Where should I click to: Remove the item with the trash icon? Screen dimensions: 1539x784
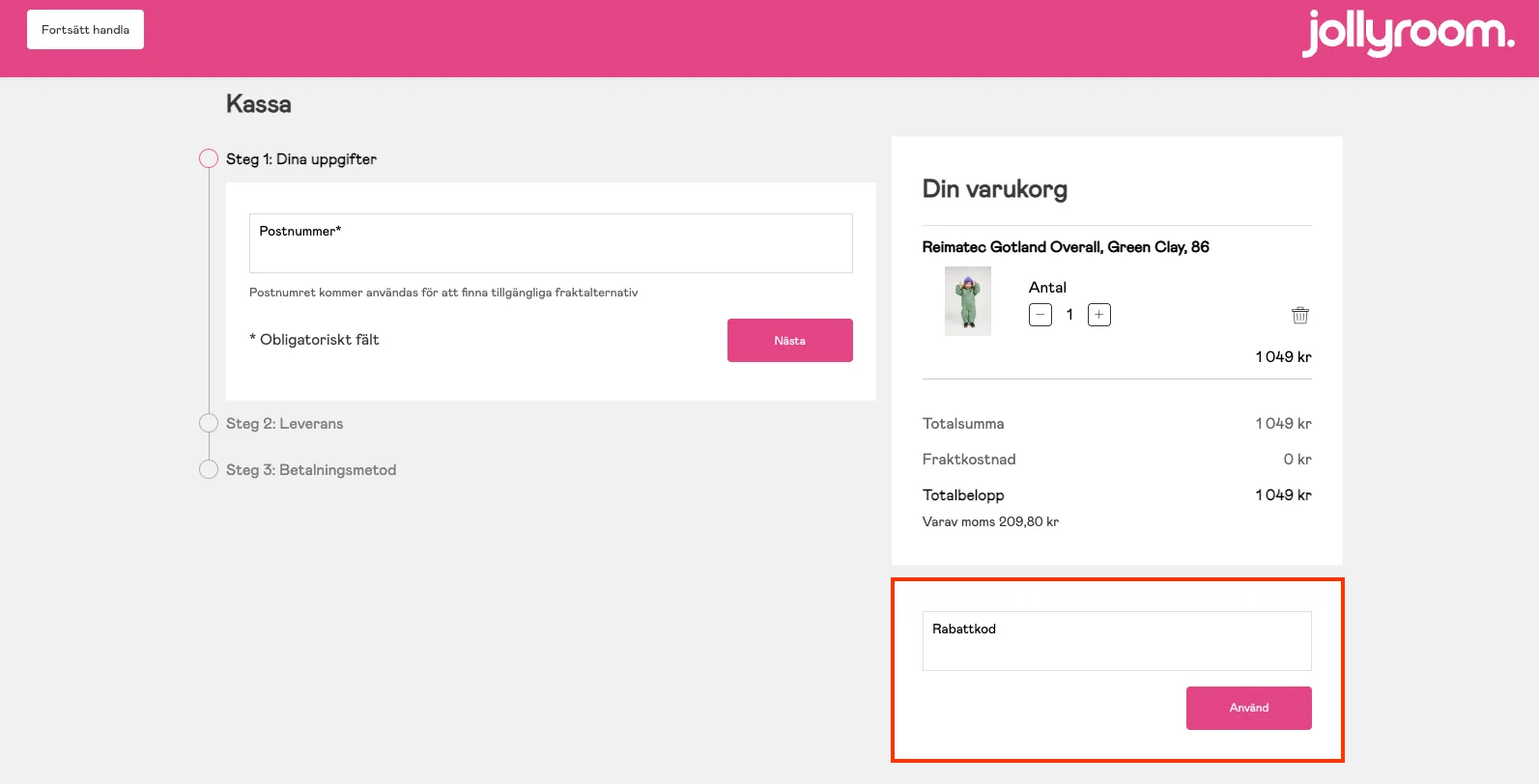1300,315
